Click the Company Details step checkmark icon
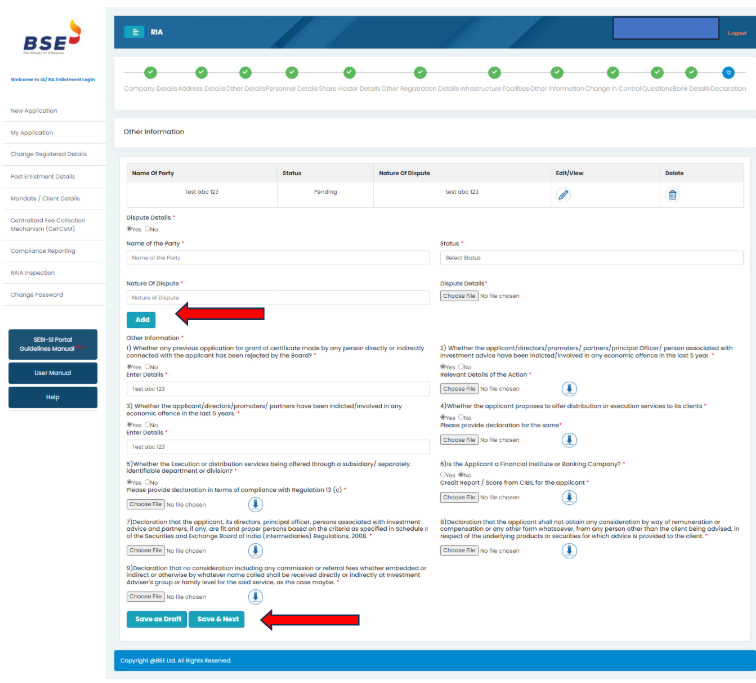The height and width of the screenshot is (683, 756). [x=151, y=72]
